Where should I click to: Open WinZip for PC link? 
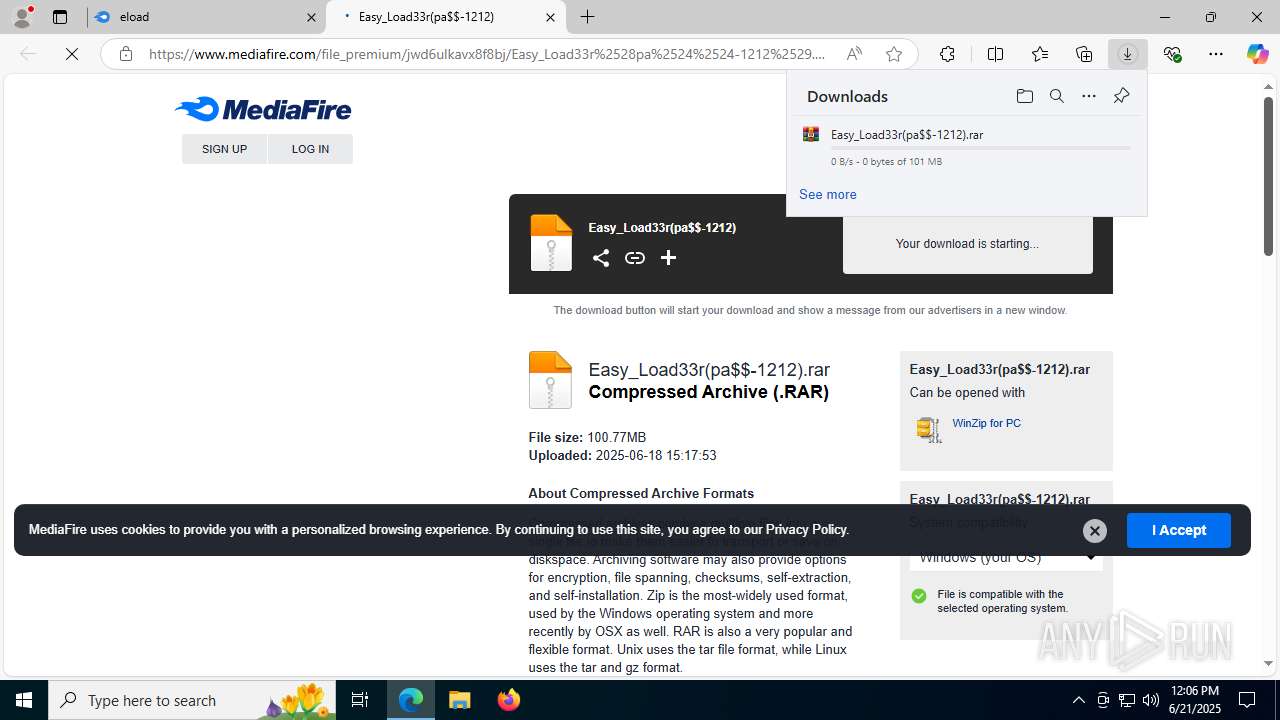click(986, 423)
